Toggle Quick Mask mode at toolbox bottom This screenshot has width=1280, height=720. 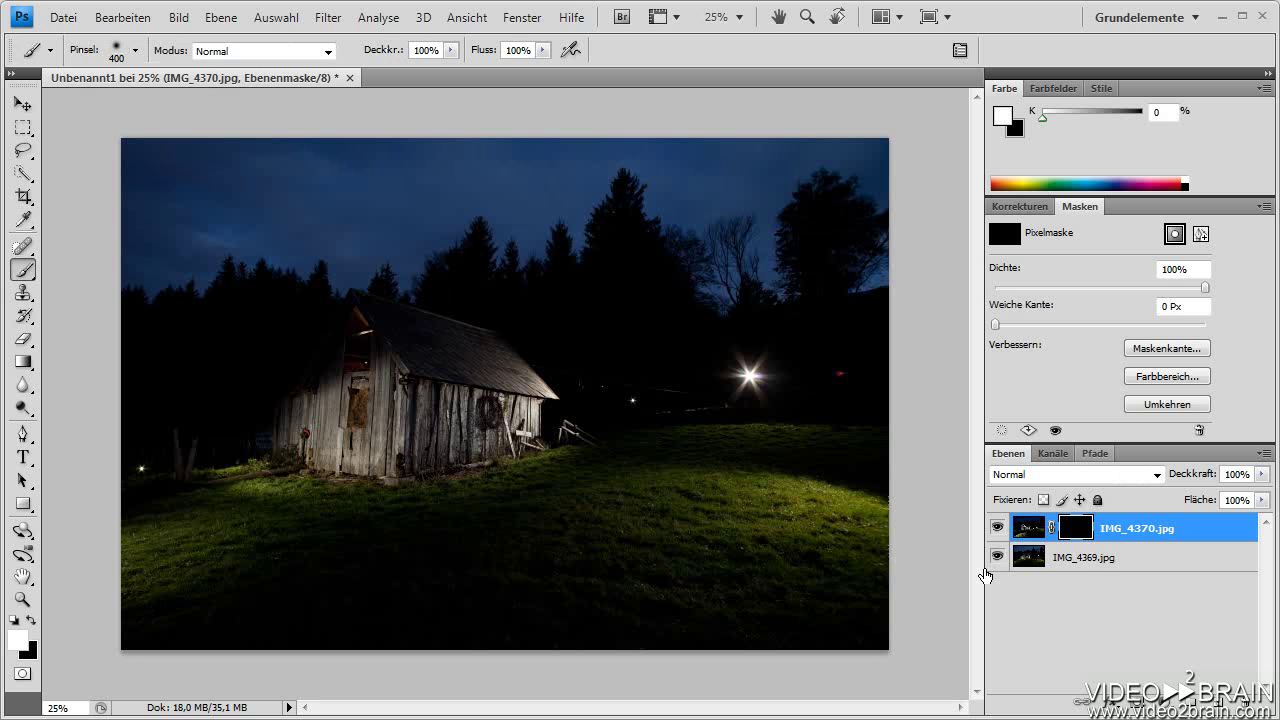[x=22, y=674]
